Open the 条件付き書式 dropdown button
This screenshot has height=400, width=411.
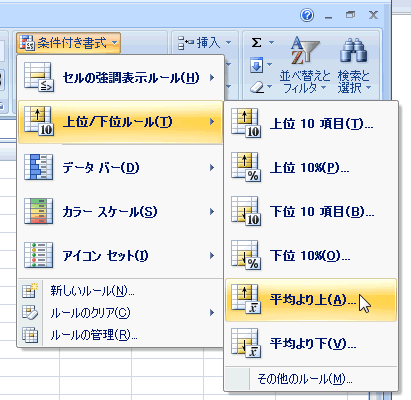(68, 43)
